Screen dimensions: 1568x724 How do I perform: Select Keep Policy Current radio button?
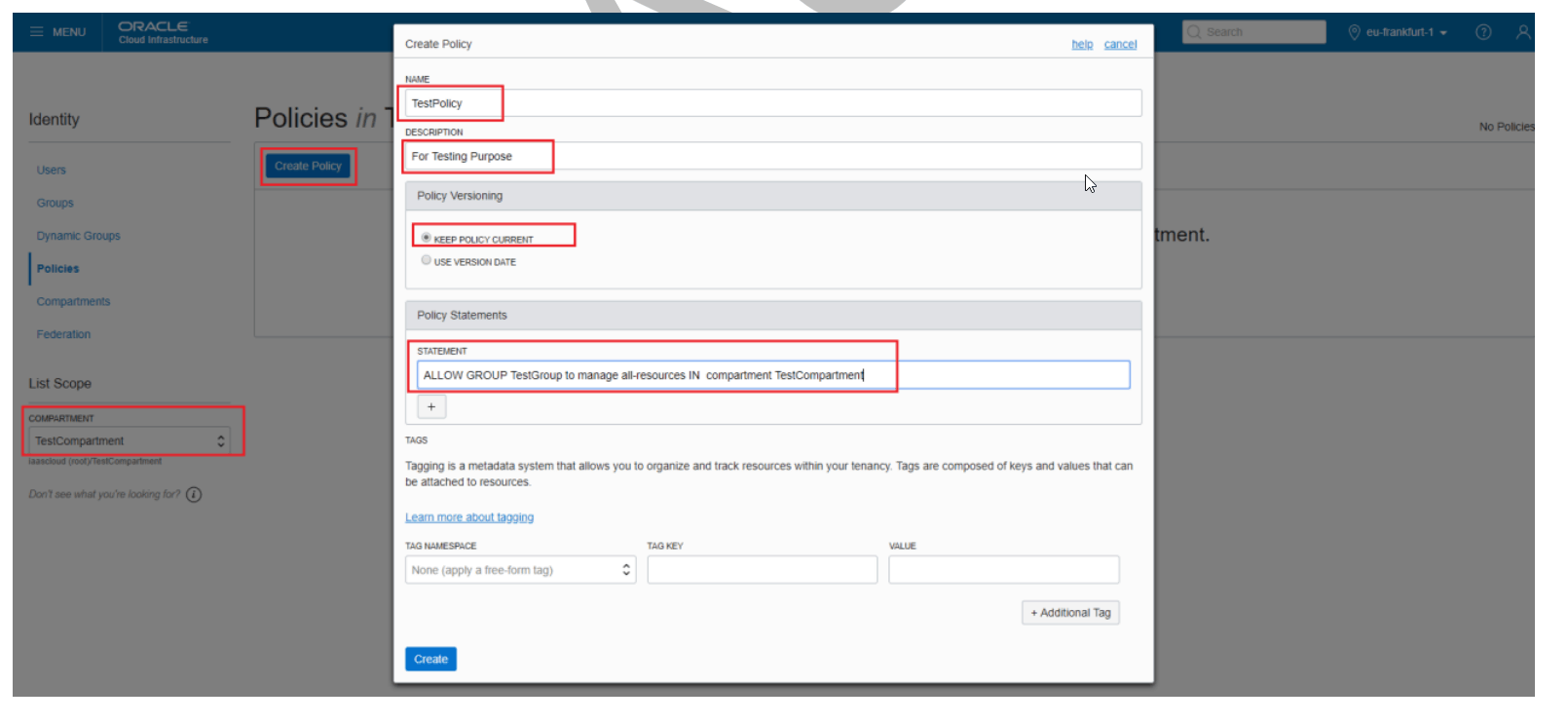(x=426, y=238)
